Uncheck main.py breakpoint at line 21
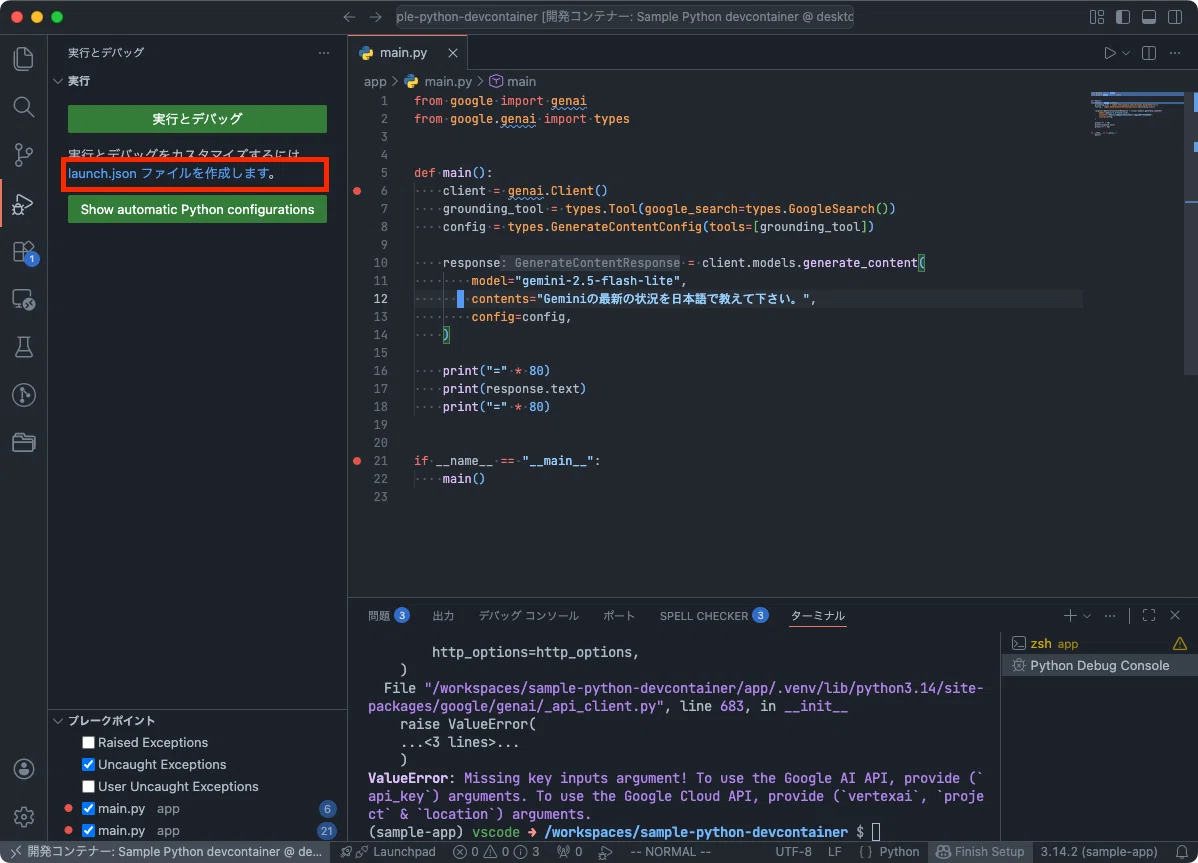Viewport: 1198px width, 863px height. click(x=89, y=830)
